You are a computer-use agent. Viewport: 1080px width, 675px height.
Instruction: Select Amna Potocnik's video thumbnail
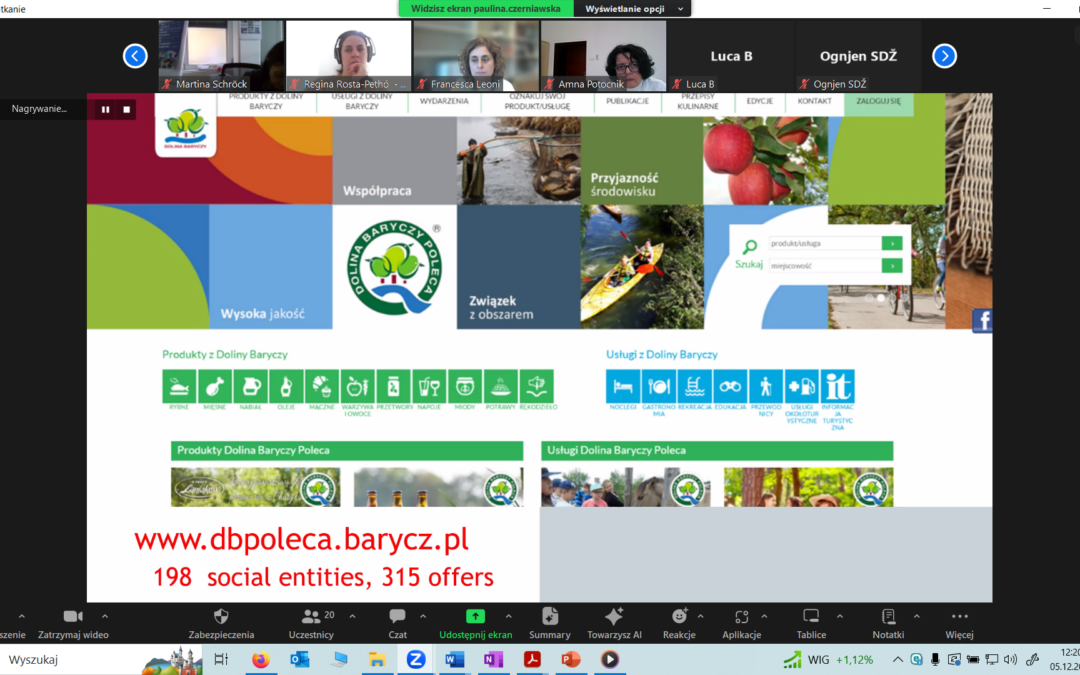(603, 56)
